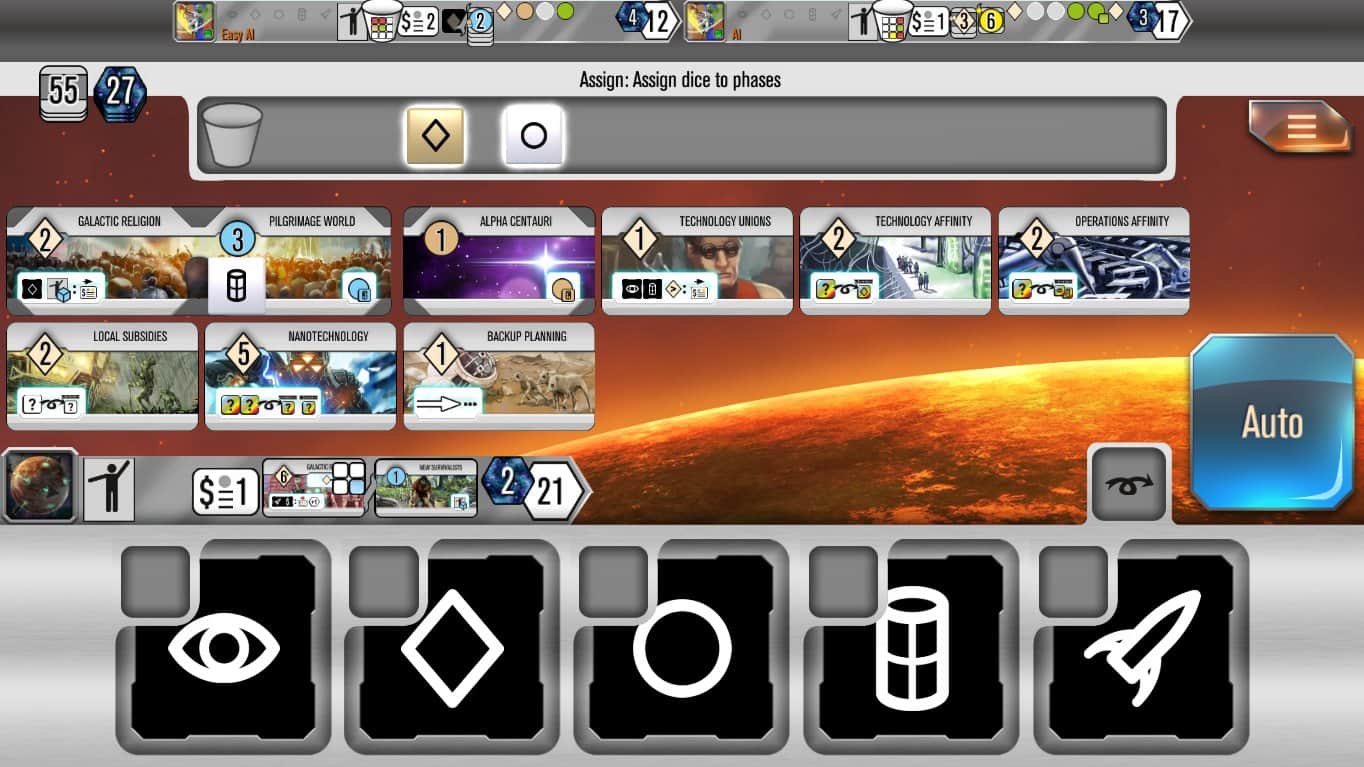
Task: Select the Develop diamond phase icon
Action: (452, 648)
